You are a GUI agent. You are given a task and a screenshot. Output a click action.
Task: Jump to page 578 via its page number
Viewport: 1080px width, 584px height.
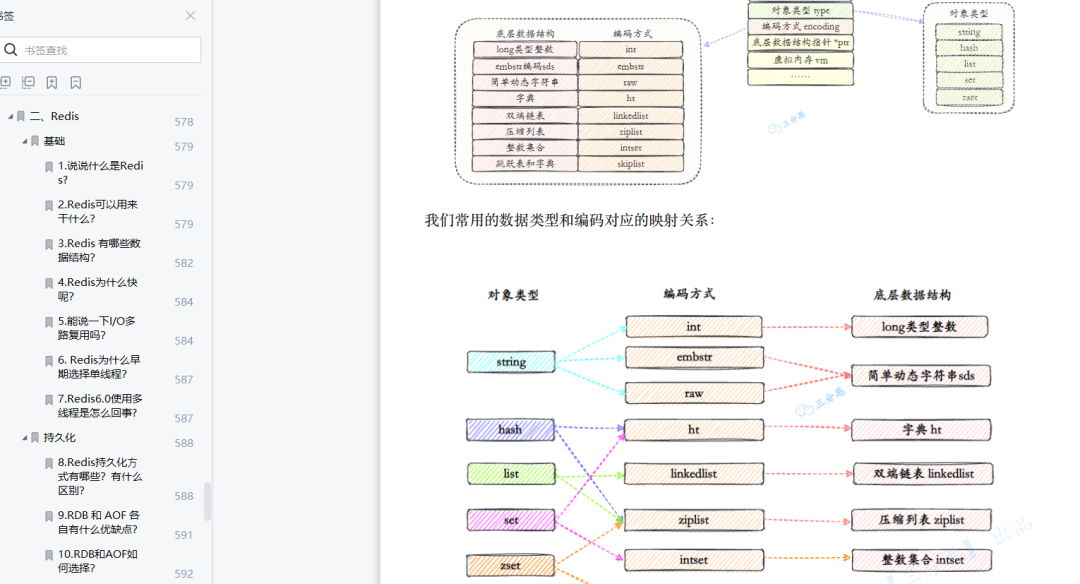click(183, 121)
